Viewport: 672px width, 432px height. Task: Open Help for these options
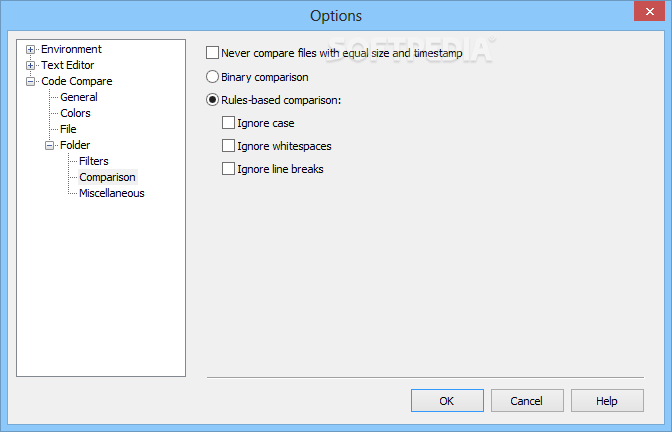(x=606, y=400)
